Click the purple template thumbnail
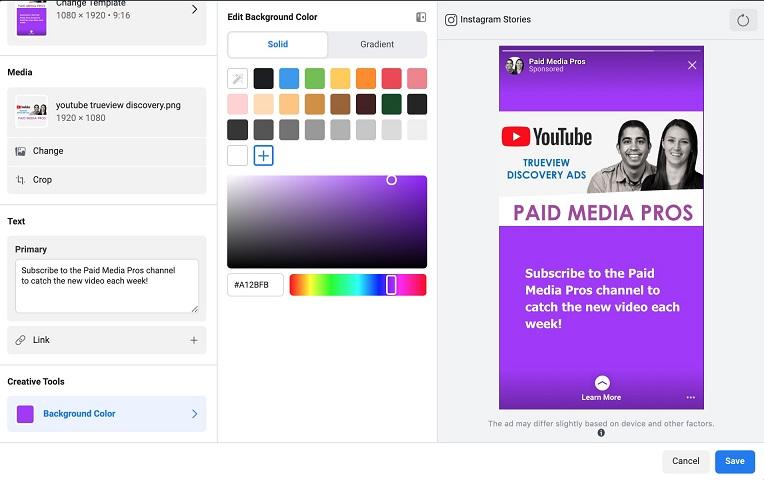The height and width of the screenshot is (480, 764). coord(32,19)
